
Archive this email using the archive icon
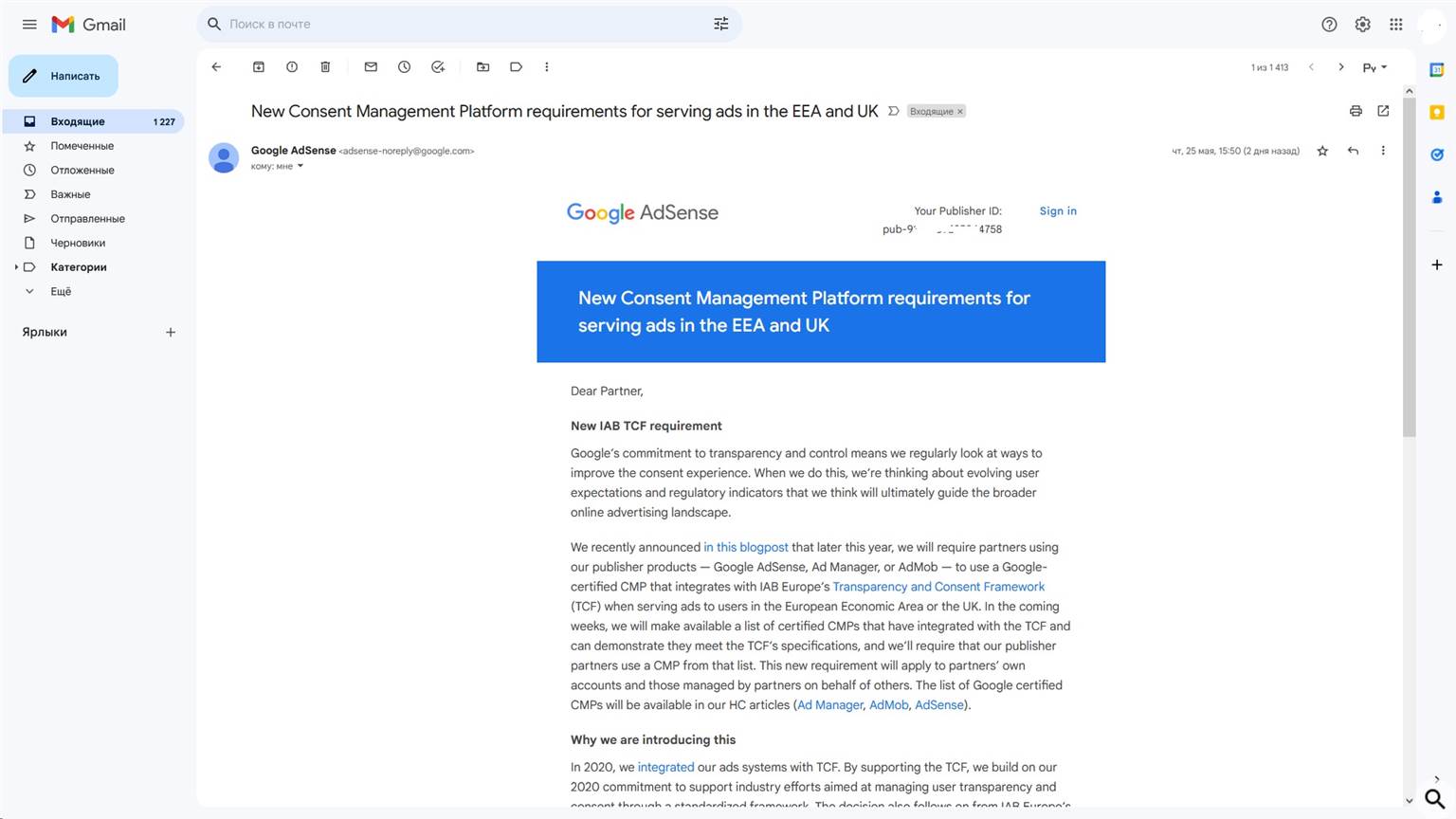point(259,67)
